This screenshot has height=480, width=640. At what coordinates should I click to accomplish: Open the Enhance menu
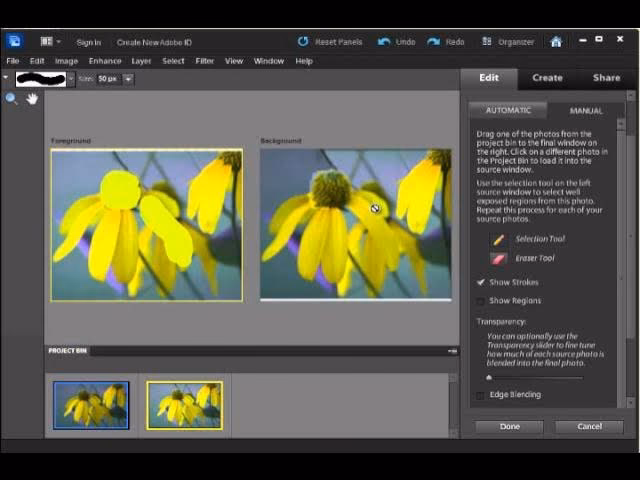click(x=105, y=61)
